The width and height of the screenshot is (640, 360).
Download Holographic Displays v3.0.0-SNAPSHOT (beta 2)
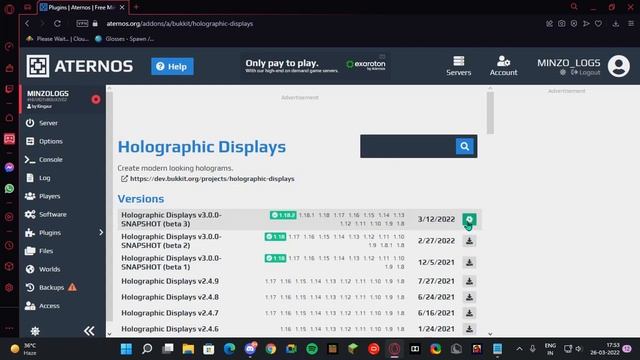(469, 241)
